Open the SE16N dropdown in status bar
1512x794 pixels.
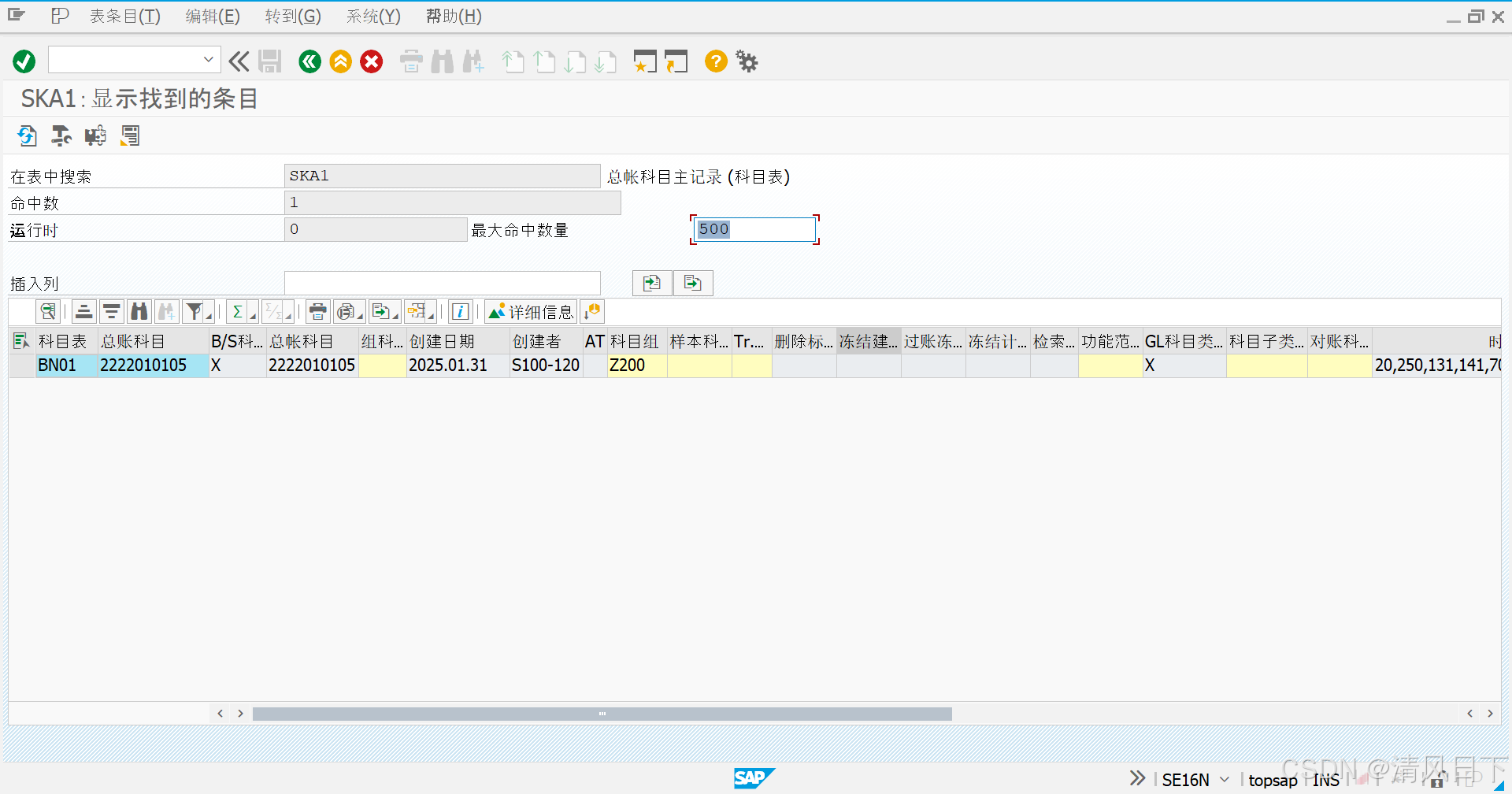(1223, 779)
